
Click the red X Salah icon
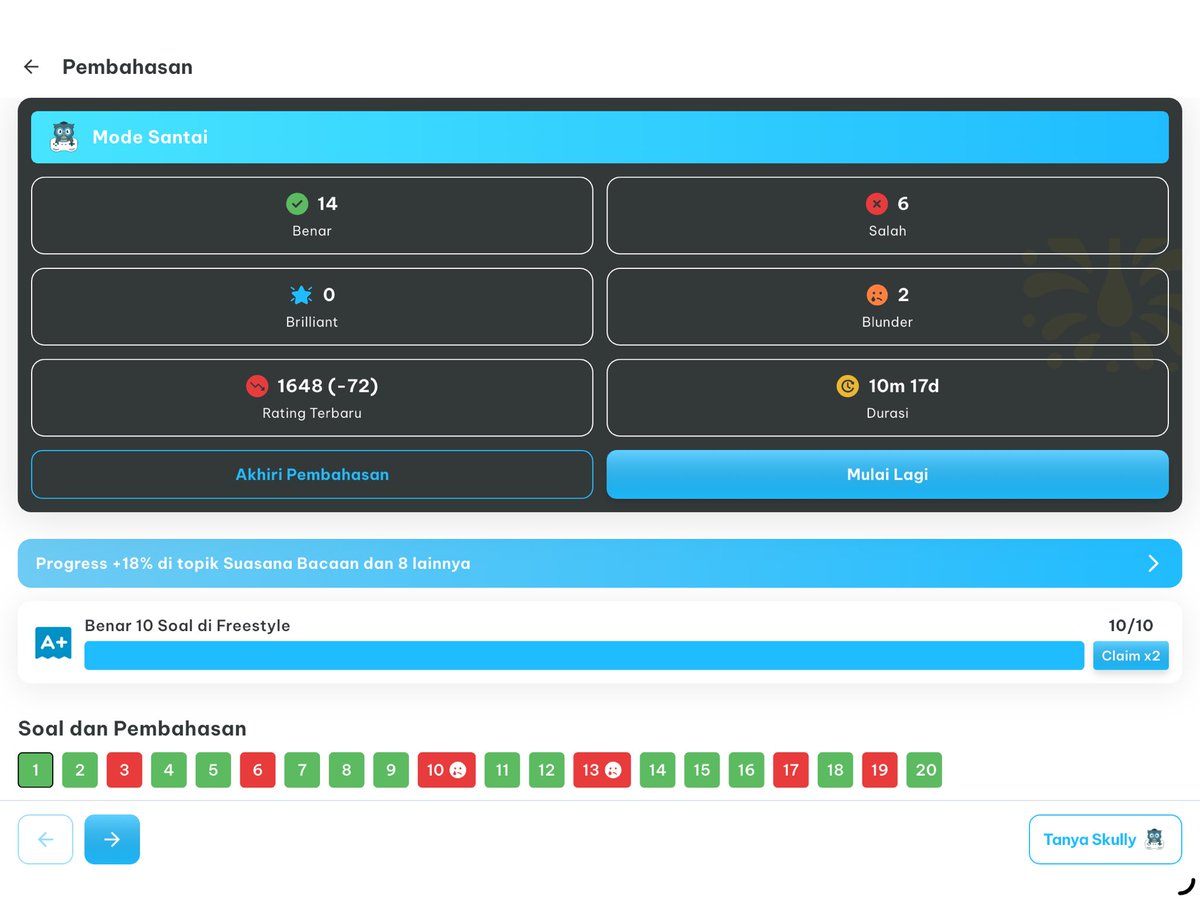click(x=877, y=204)
